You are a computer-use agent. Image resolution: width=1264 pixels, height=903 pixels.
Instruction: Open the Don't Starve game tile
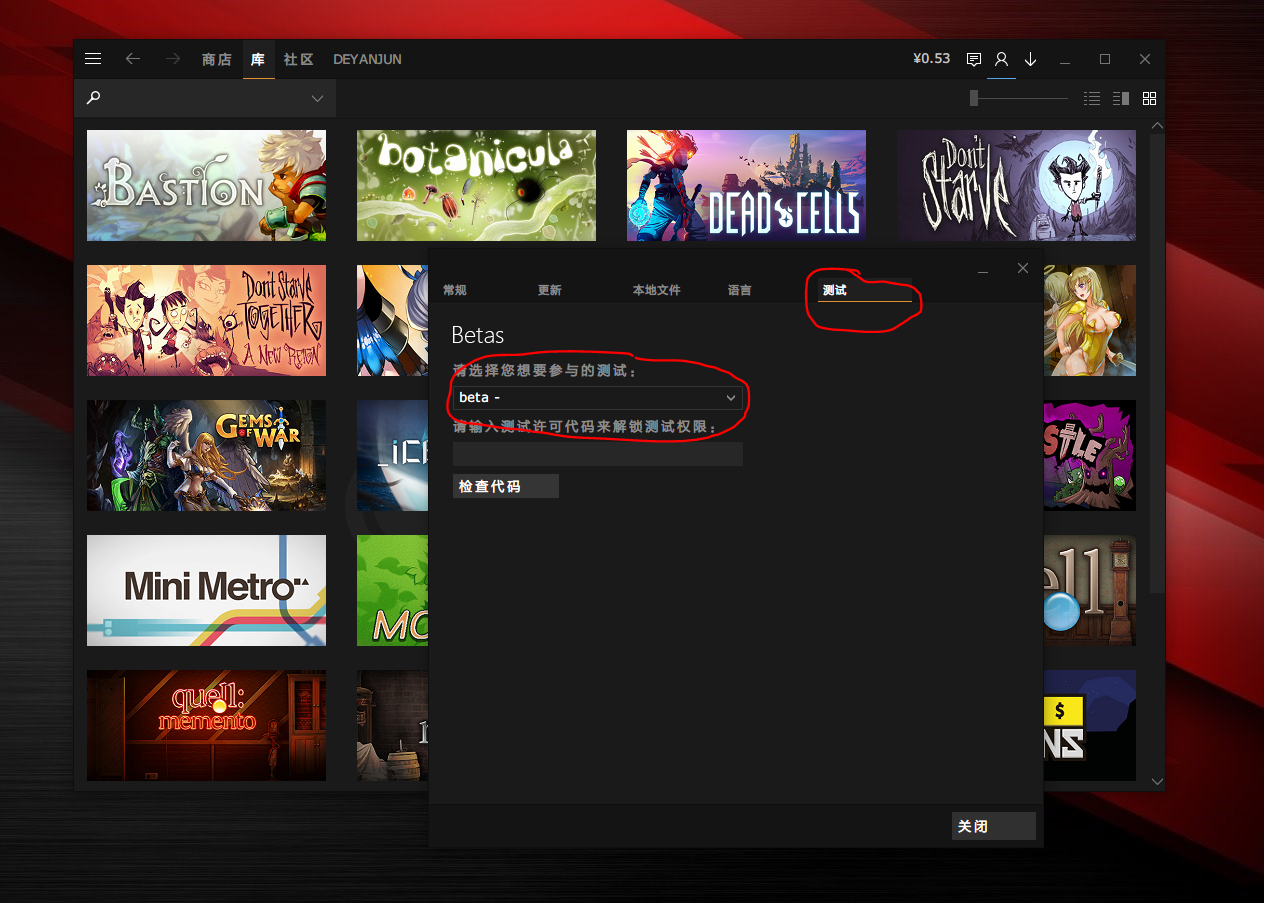pyautogui.click(x=1016, y=185)
